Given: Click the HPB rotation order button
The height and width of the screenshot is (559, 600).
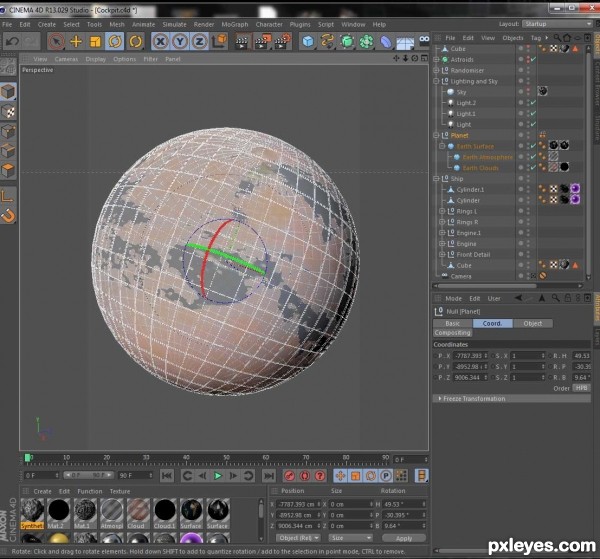Looking at the screenshot, I should click(582, 388).
